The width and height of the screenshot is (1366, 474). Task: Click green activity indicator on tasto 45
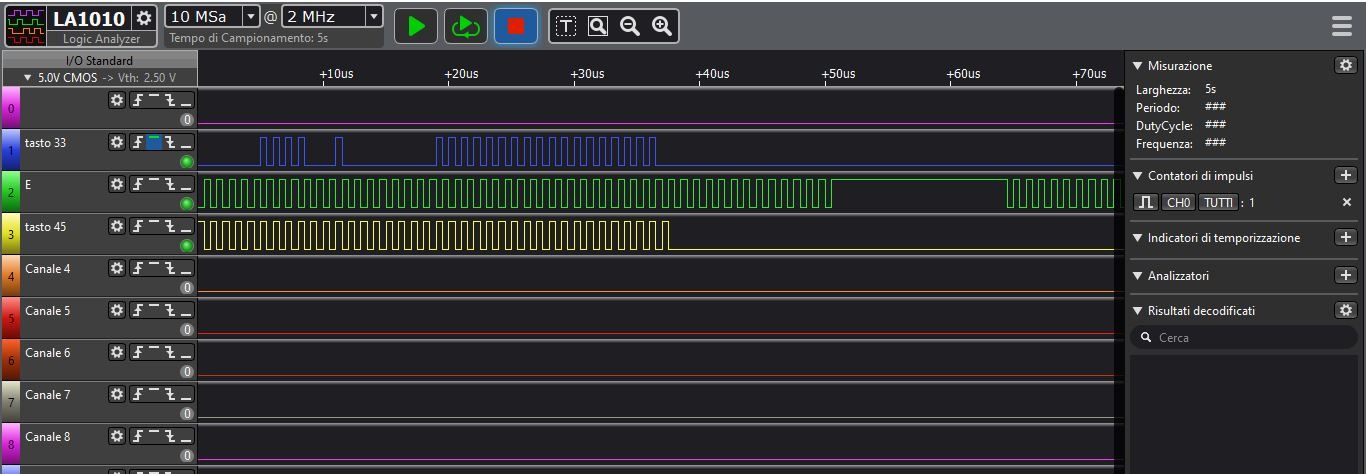point(186,246)
